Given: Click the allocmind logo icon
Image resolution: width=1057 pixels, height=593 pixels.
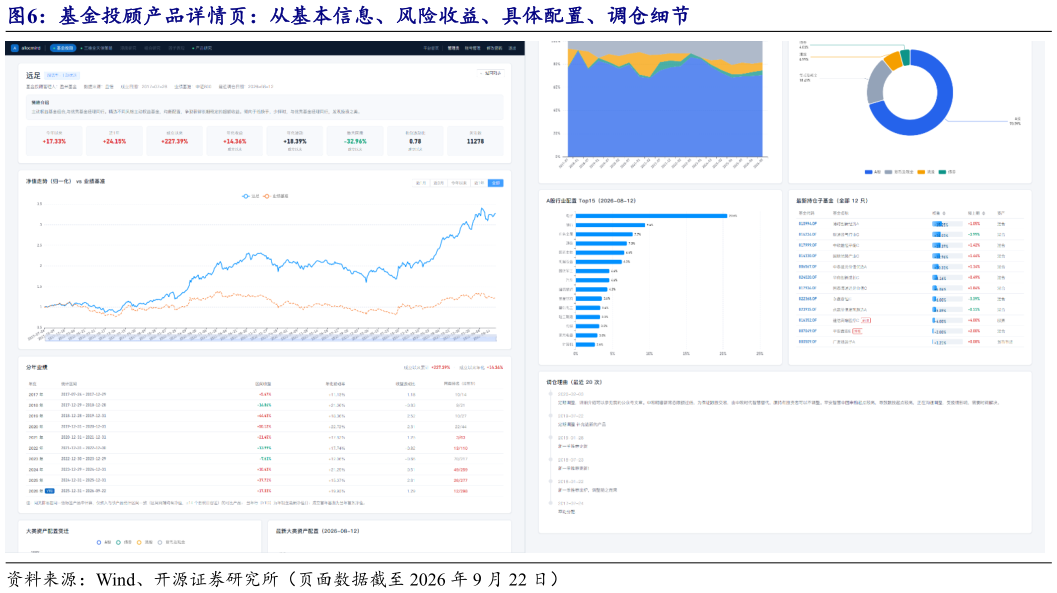Looking at the screenshot, I should tap(15, 48).
